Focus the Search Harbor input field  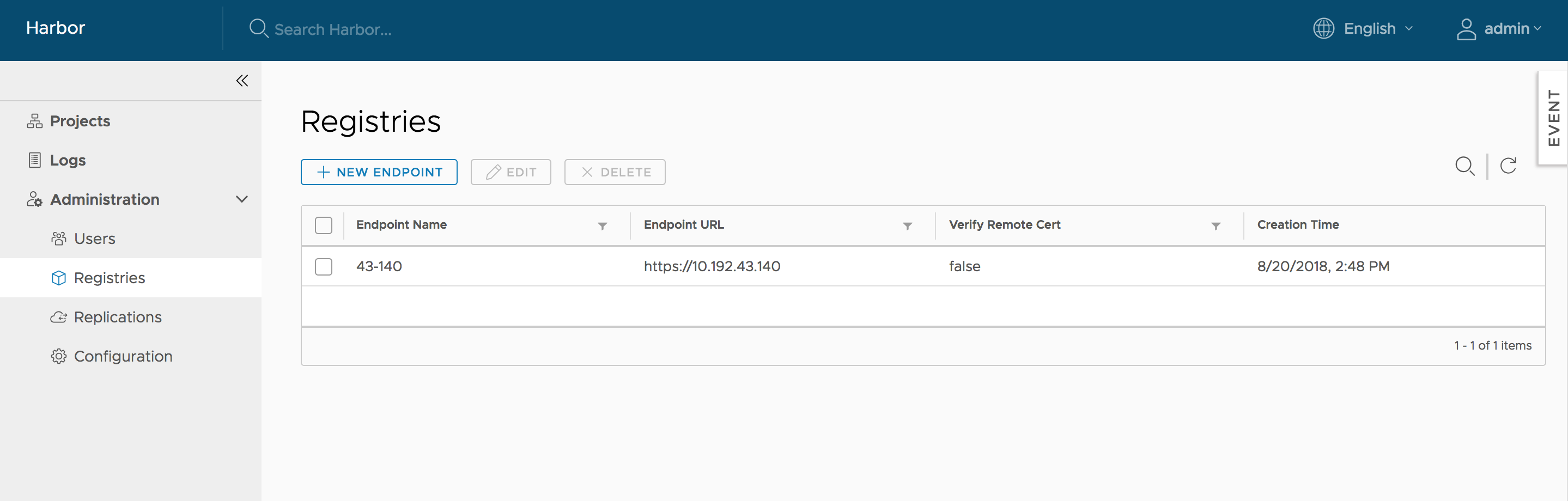333,29
